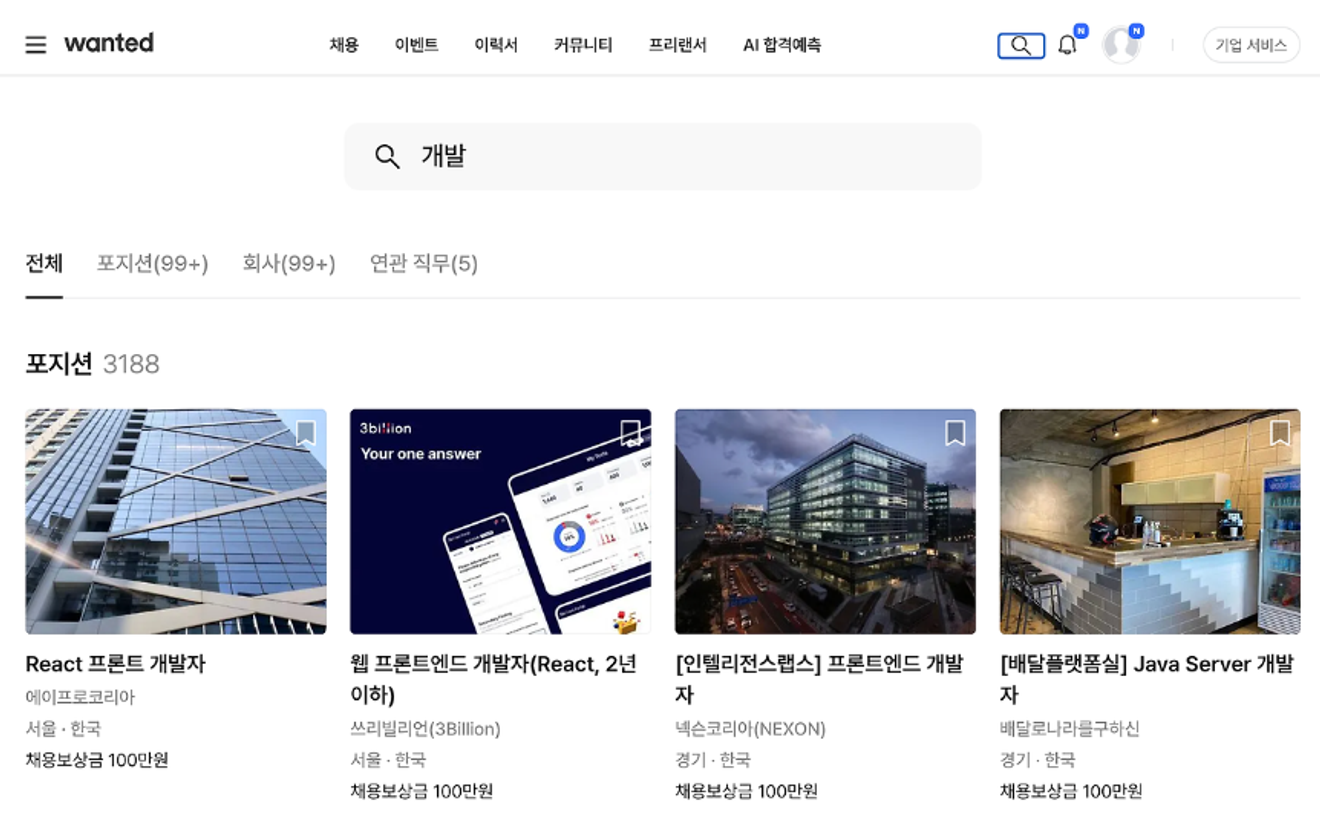Click the magnifier inside the search bar
1320x824 pixels.
[x=387, y=156]
